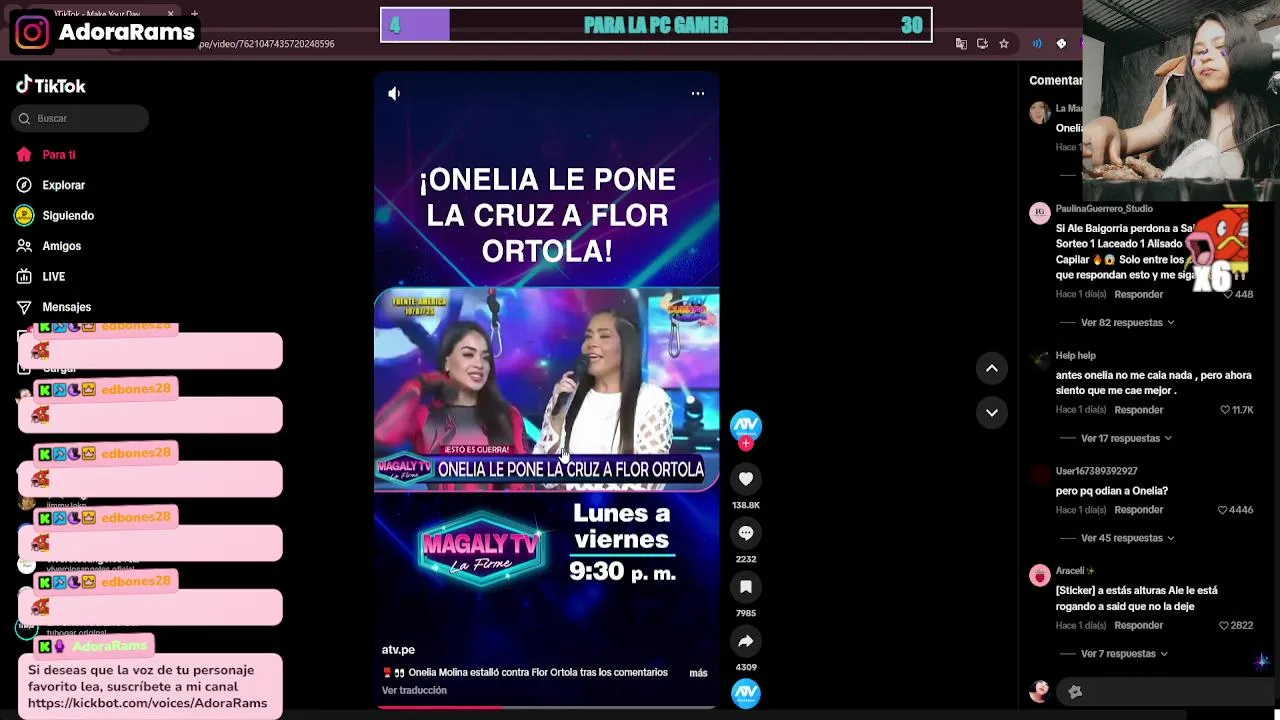
Task: Expand Ver 45 respuestas replies
Action: tap(1127, 538)
